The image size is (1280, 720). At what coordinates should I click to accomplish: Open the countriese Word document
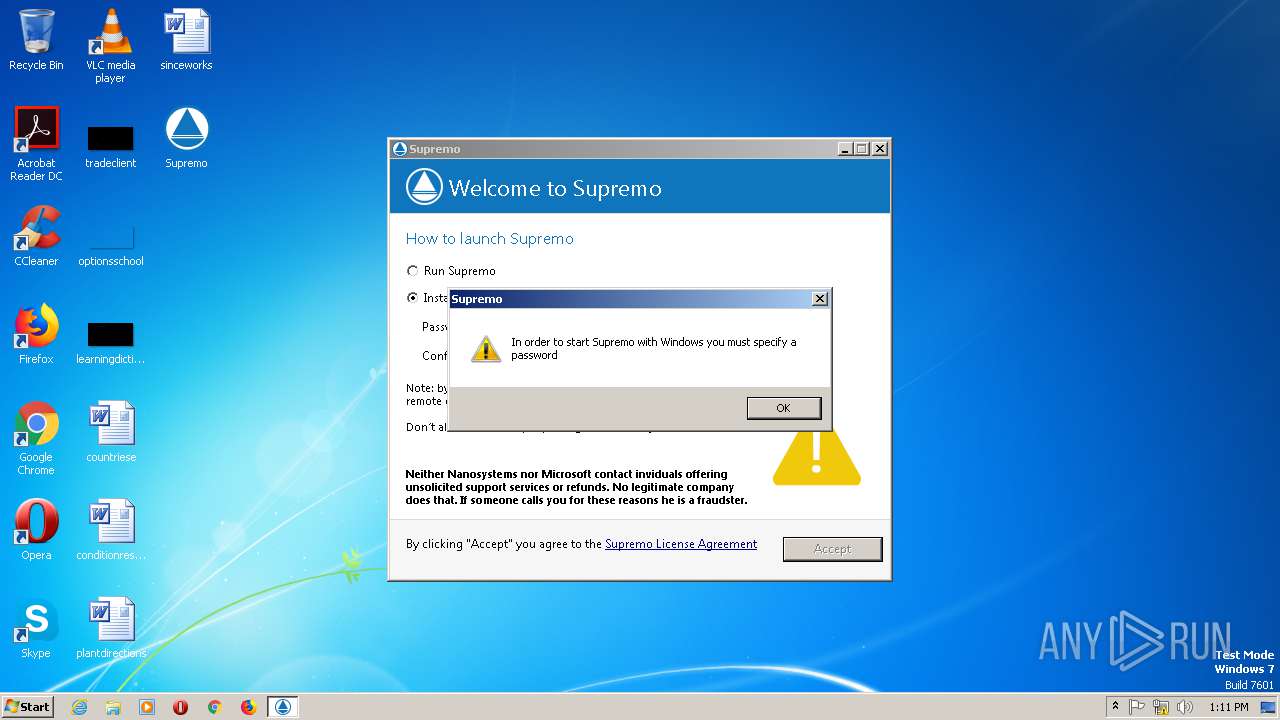110,432
